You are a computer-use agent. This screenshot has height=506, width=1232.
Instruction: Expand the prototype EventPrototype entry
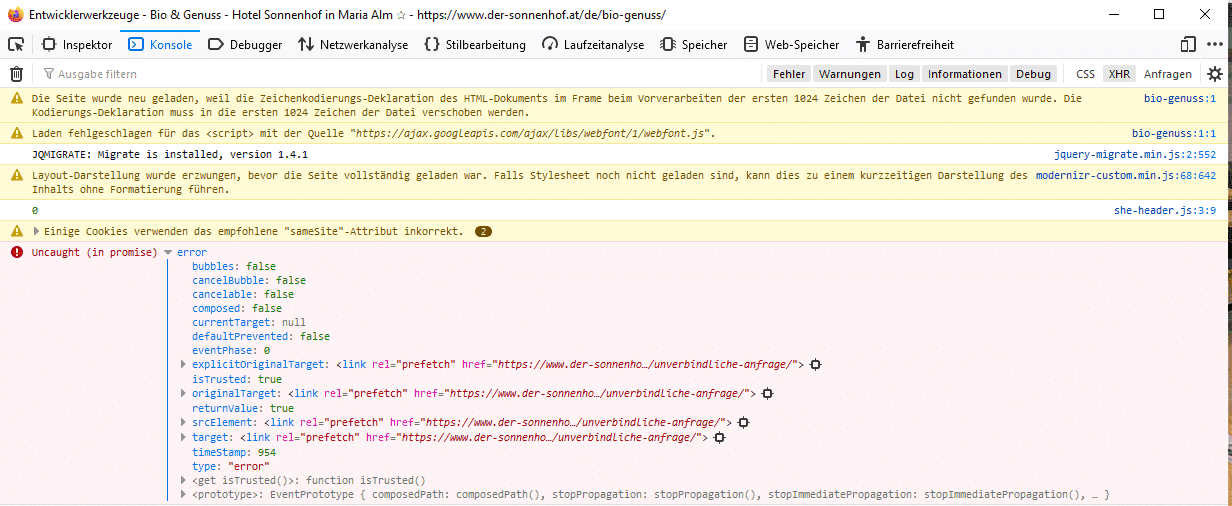pos(183,495)
